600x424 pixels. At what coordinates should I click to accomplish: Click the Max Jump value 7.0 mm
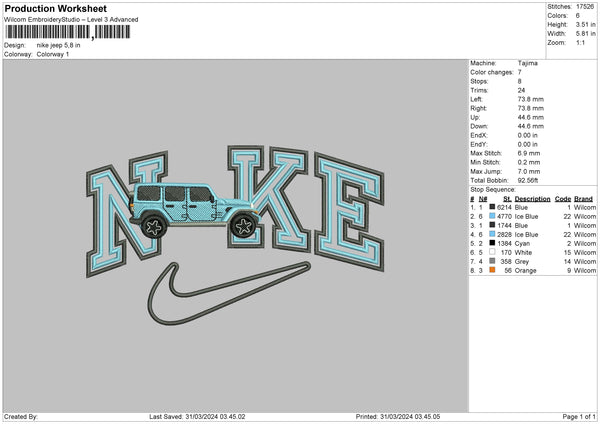coord(529,171)
